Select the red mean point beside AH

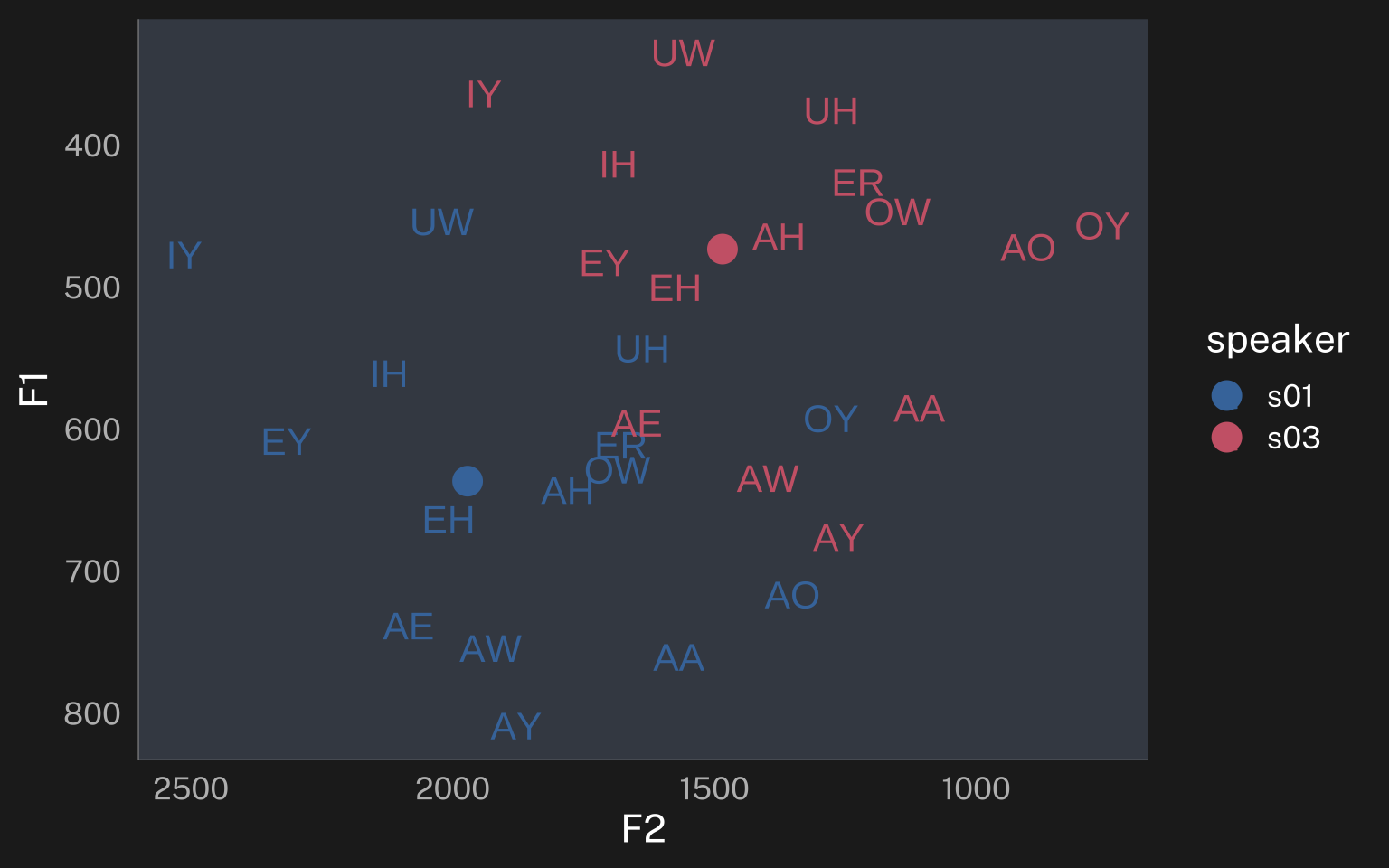[x=722, y=249]
